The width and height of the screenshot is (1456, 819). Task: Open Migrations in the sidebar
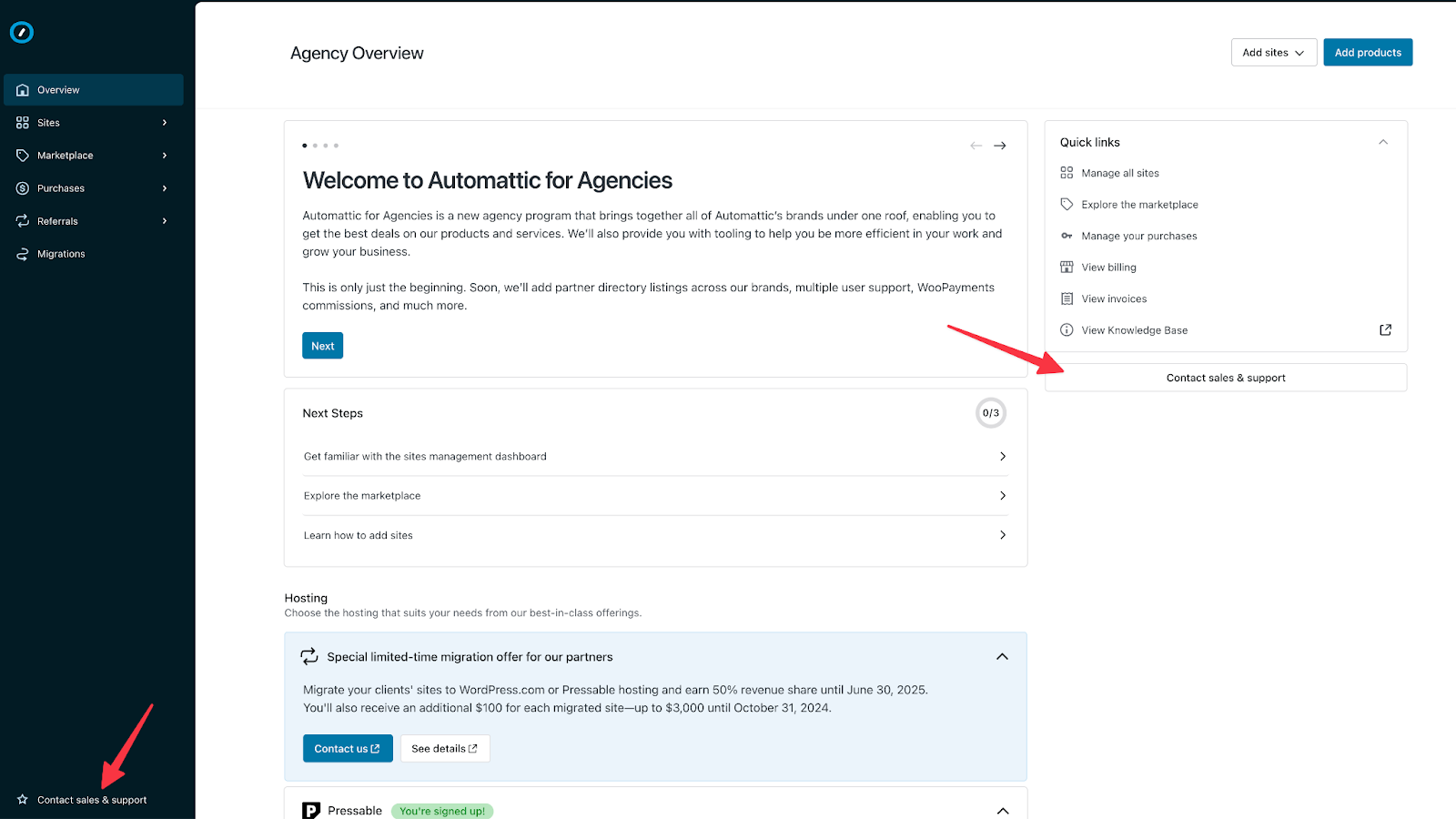61,254
